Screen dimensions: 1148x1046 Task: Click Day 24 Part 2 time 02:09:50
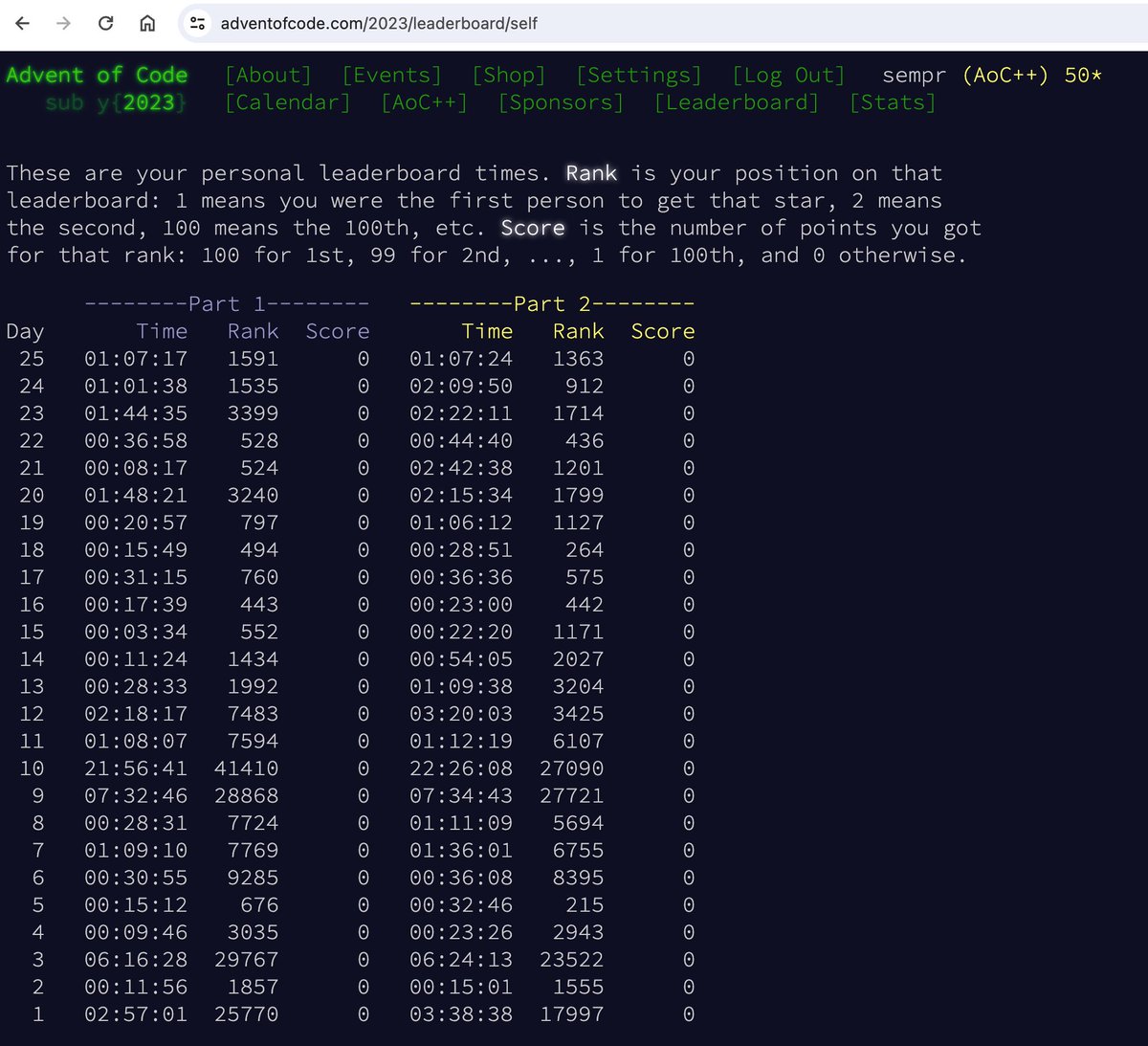pyautogui.click(x=461, y=386)
